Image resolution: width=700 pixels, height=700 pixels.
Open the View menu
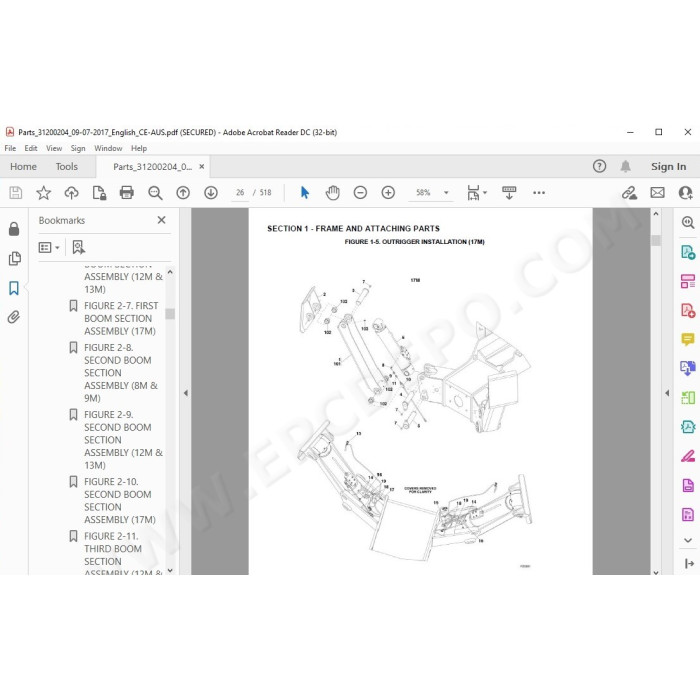(x=54, y=148)
